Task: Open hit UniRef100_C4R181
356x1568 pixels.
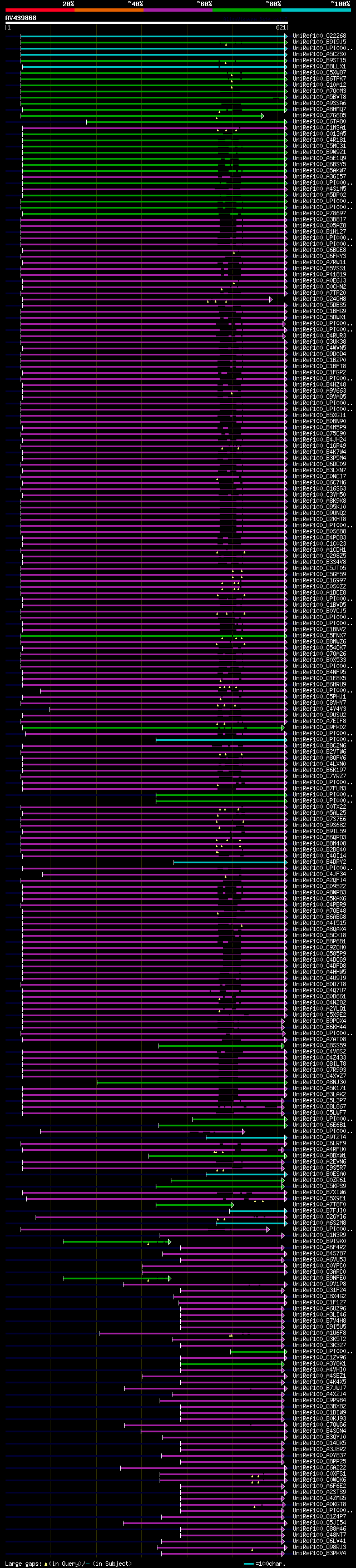Action: click(319, 140)
